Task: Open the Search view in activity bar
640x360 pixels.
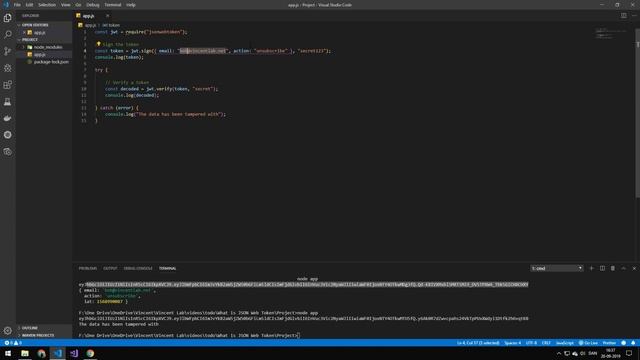Action: (x=7, y=34)
